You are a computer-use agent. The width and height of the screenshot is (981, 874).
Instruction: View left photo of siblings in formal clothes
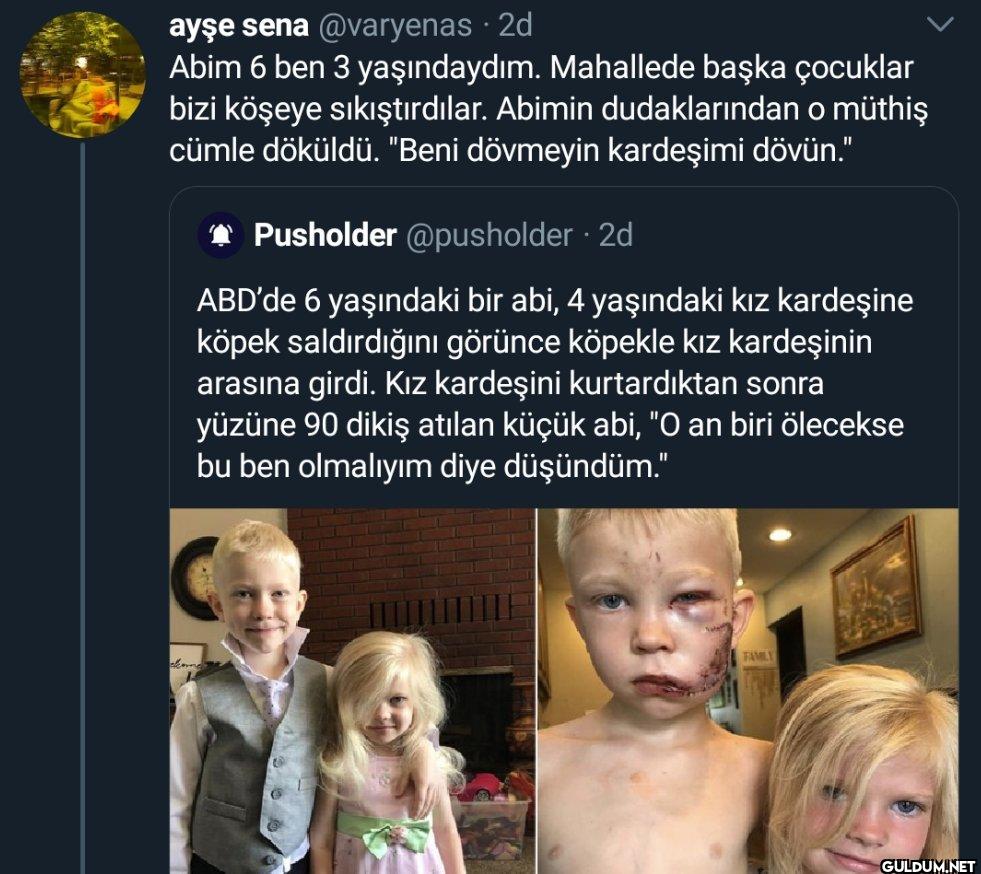click(x=353, y=691)
